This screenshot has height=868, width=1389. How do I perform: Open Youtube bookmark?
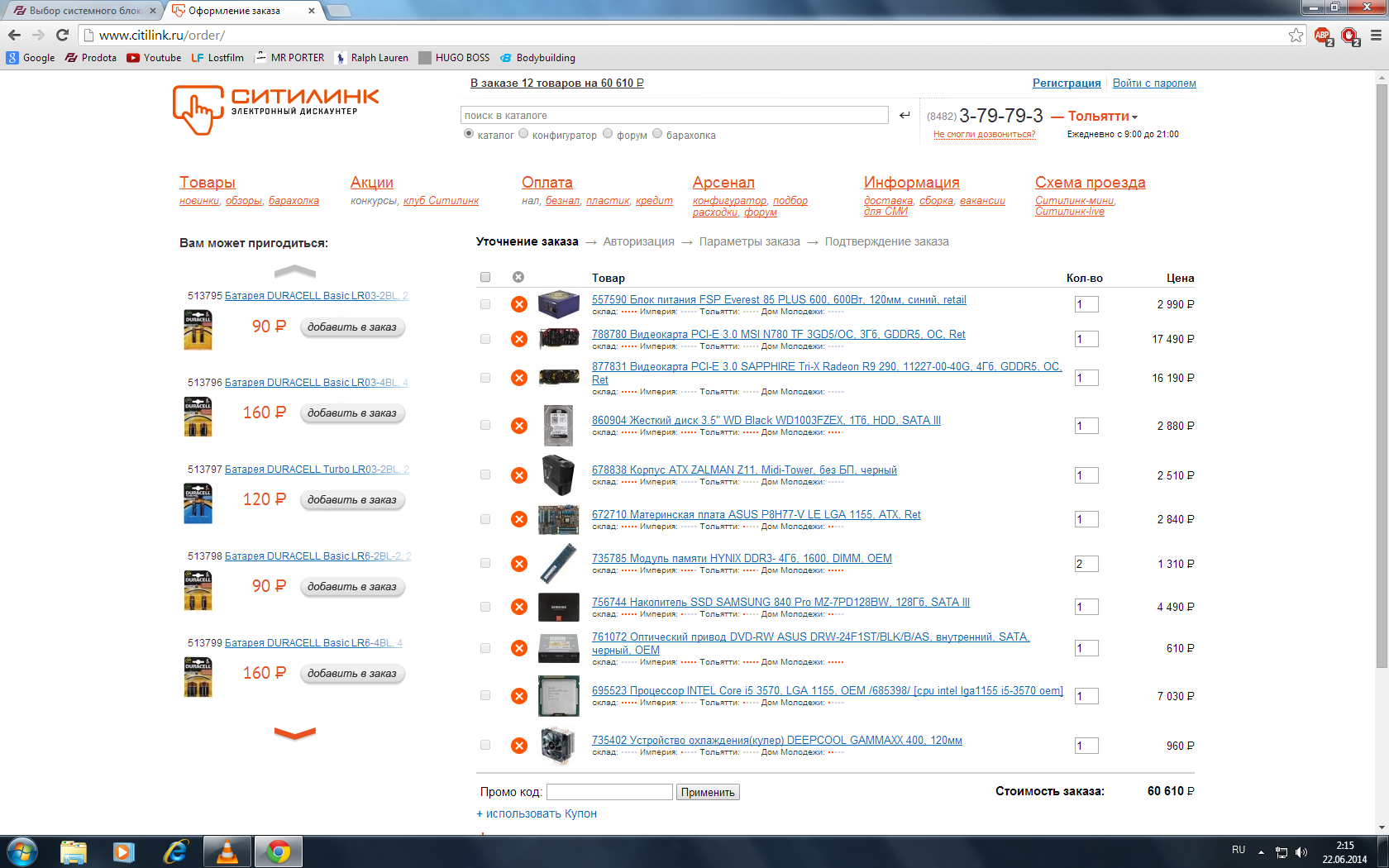(x=154, y=58)
